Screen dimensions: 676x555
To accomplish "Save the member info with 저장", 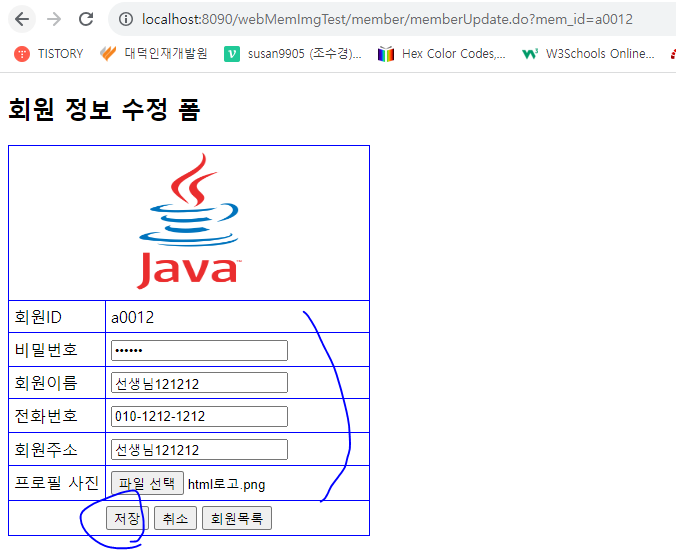I will tap(127, 518).
